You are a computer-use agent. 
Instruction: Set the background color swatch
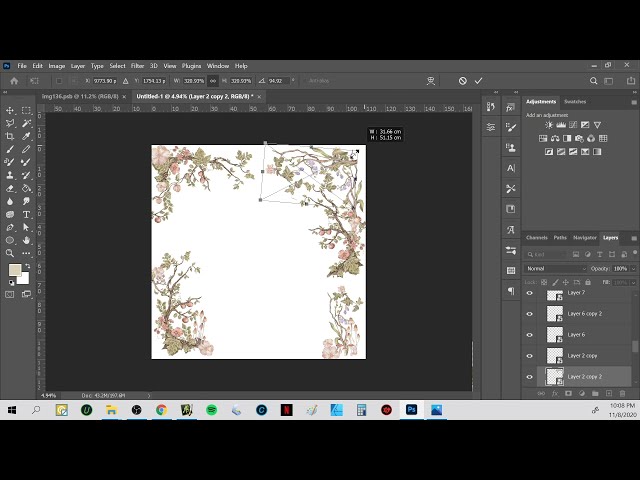24,280
